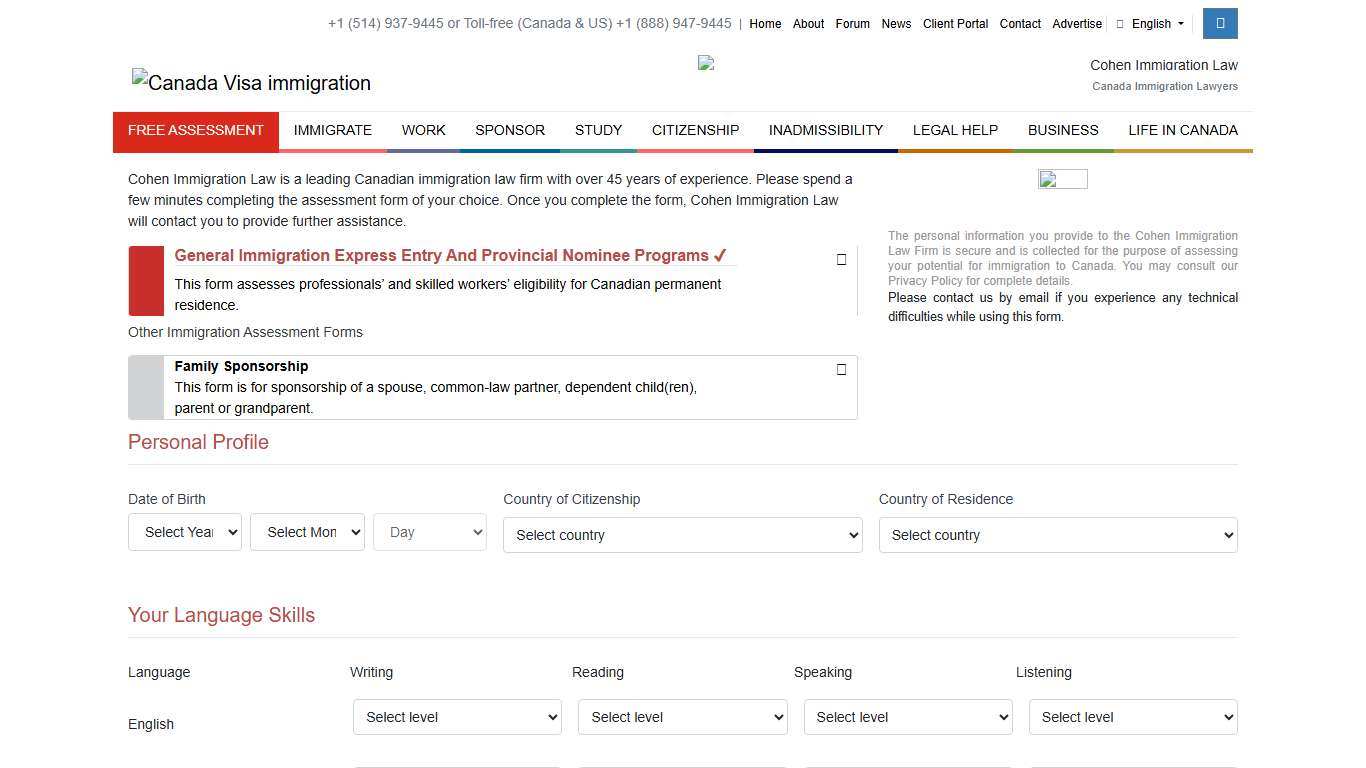The height and width of the screenshot is (768, 1366).
Task: Open the Country of Residence dropdown
Action: (1057, 534)
